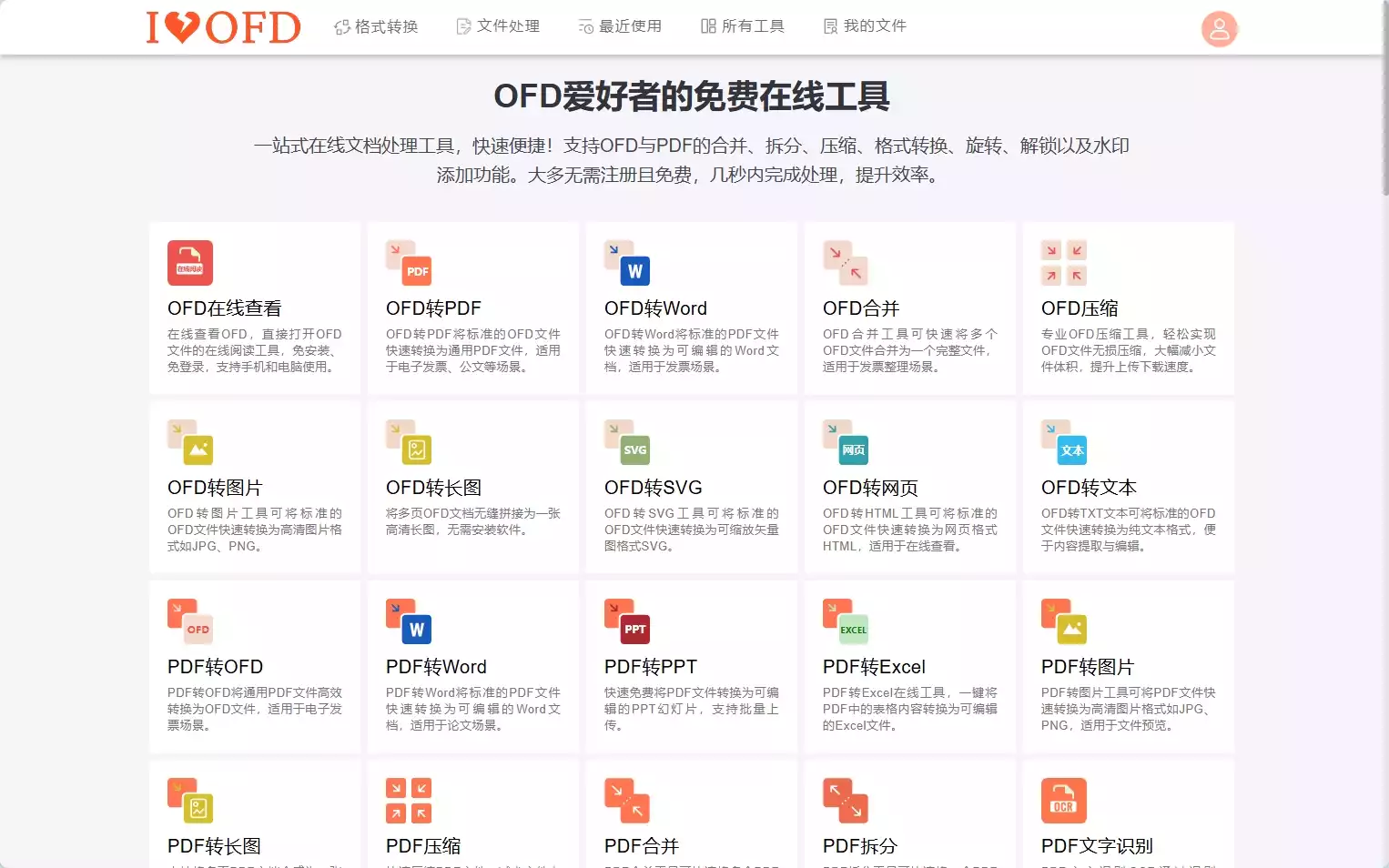Click description starting 专业OFD压缩工具

[1129, 350]
